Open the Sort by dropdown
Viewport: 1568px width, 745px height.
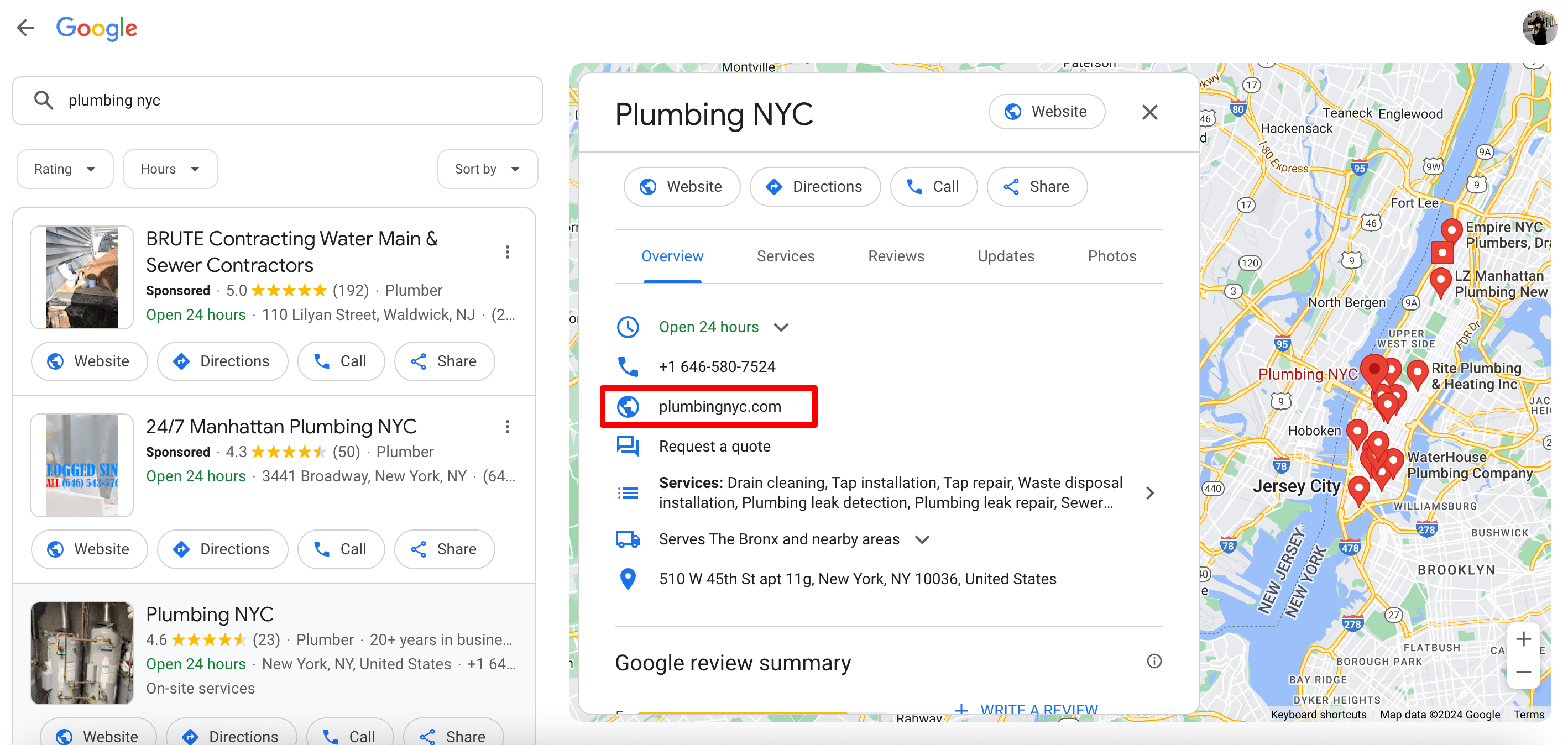pos(487,169)
